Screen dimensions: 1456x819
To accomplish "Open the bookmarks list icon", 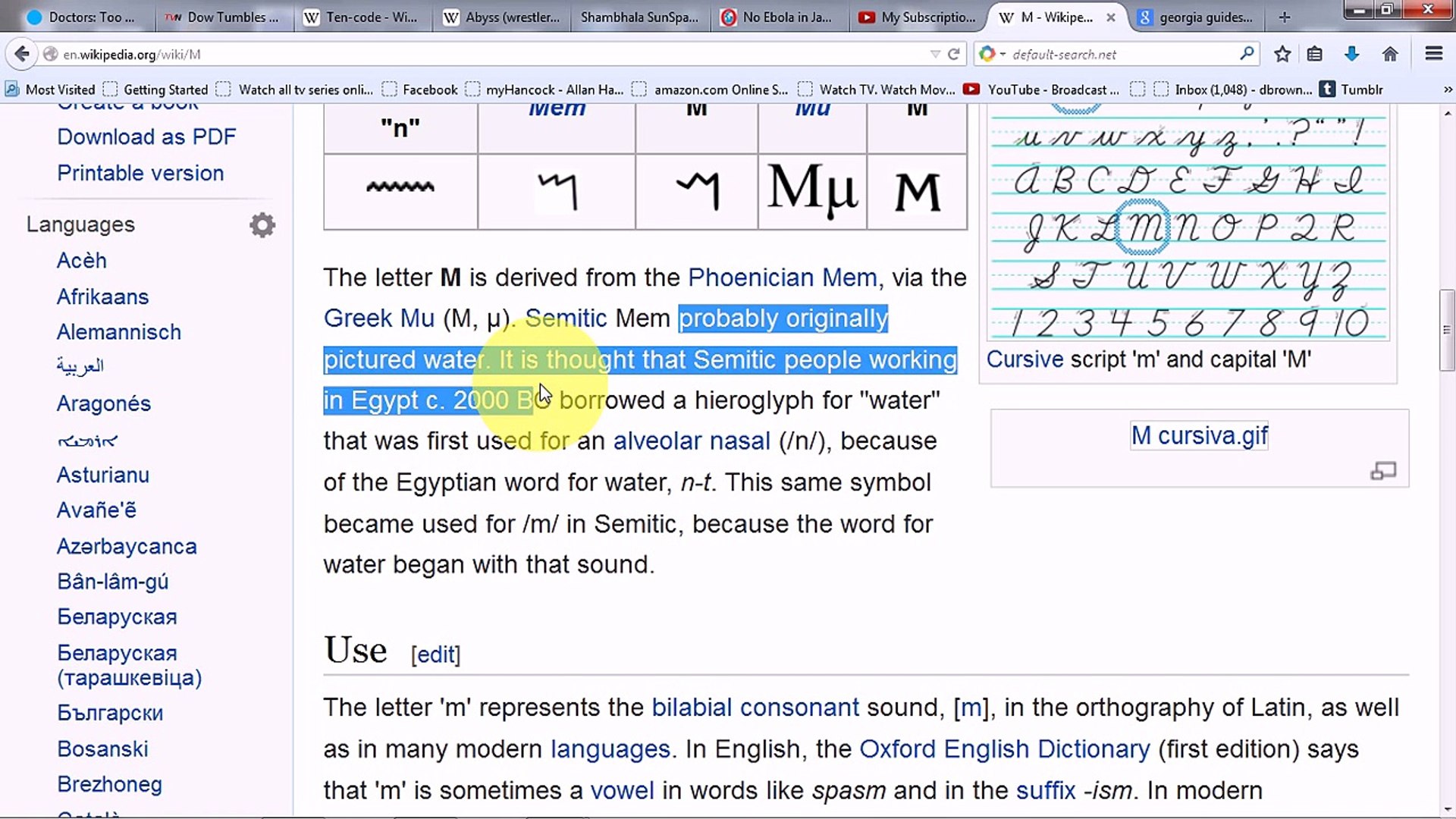I will pos(1315,54).
